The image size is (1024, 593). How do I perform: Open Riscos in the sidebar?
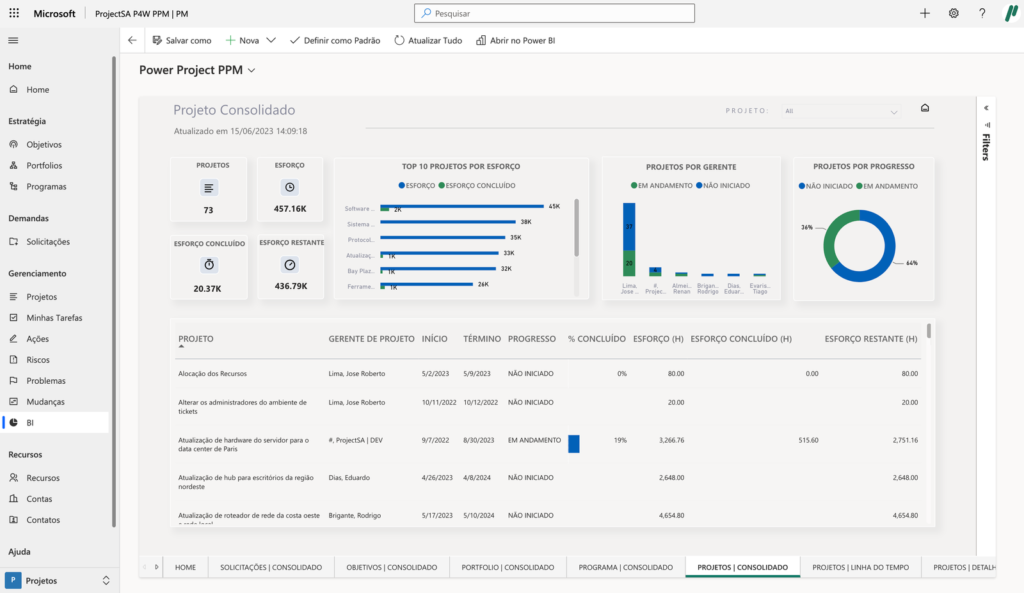(x=38, y=360)
